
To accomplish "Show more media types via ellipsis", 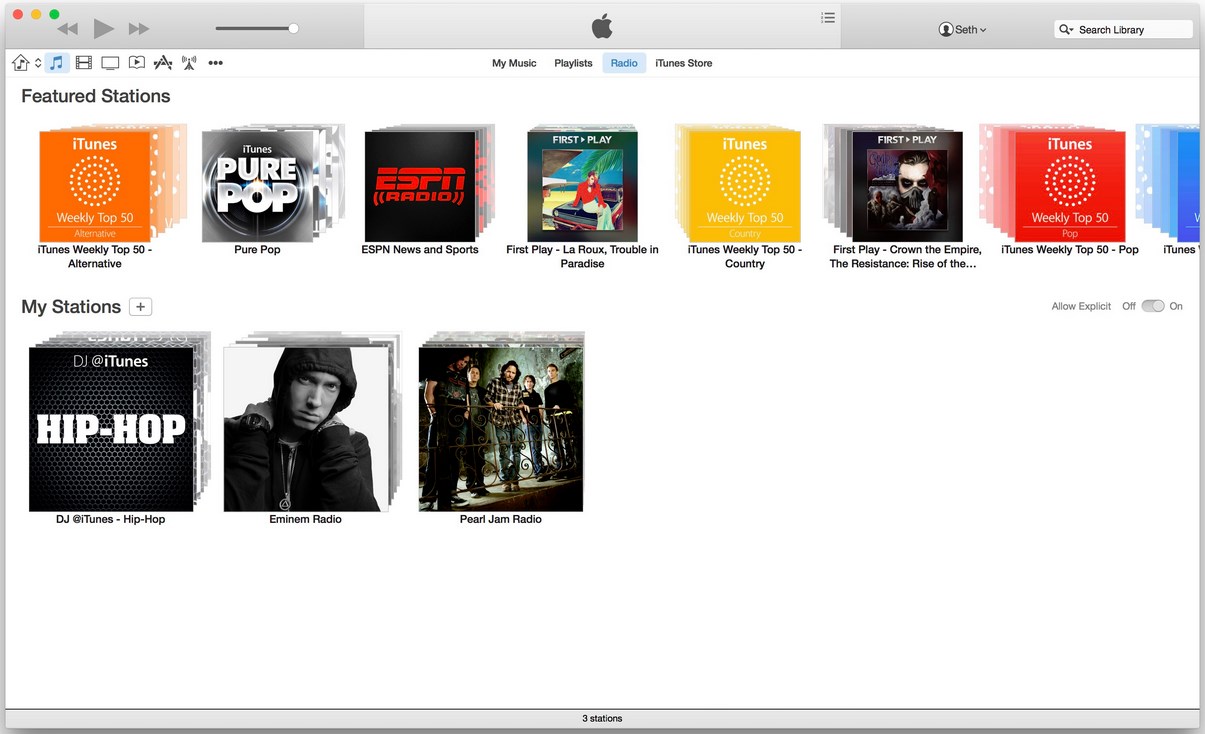I will pos(215,63).
